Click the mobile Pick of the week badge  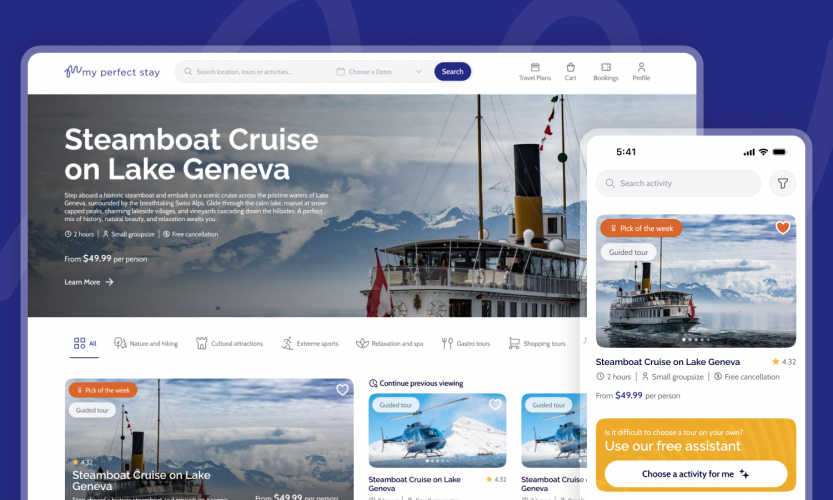pyautogui.click(x=641, y=228)
